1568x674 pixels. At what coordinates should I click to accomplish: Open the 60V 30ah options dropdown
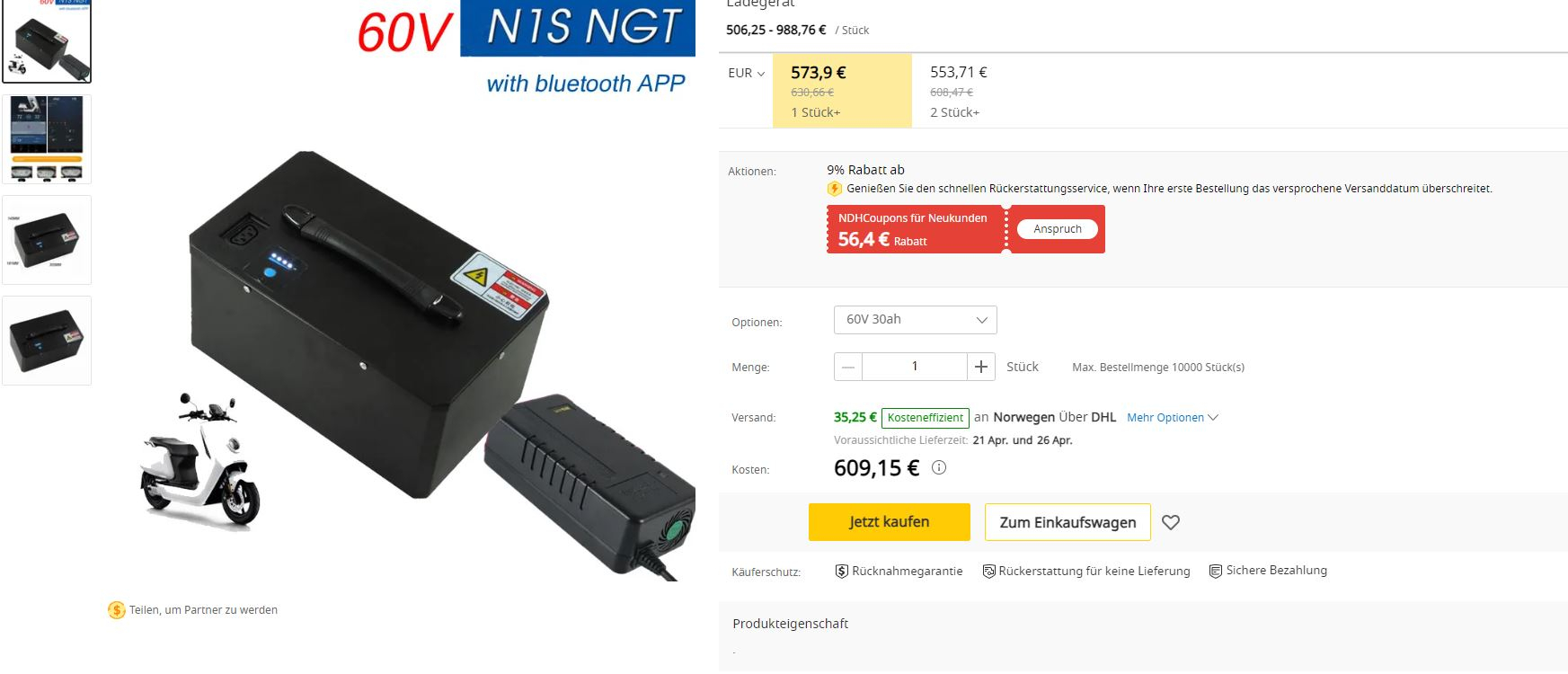pyautogui.click(x=916, y=320)
